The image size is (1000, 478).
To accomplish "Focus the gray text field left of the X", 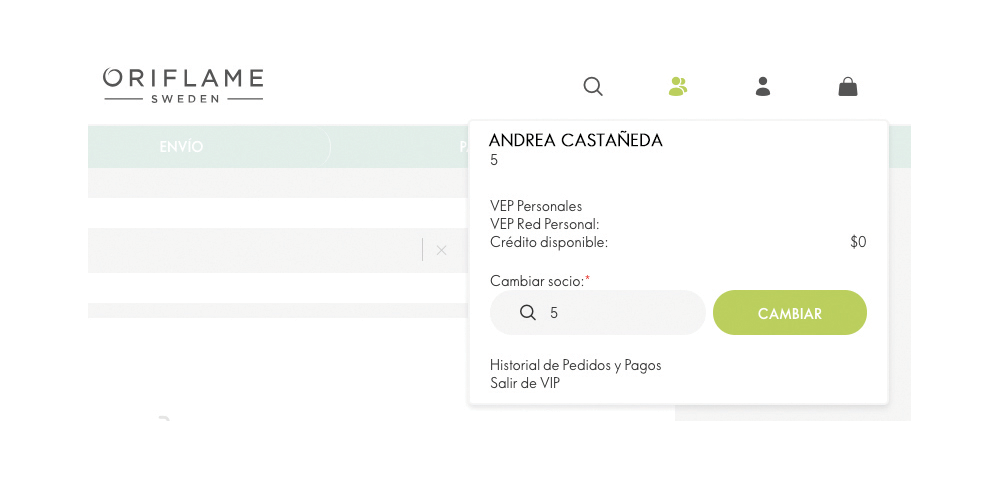I will [255, 250].
